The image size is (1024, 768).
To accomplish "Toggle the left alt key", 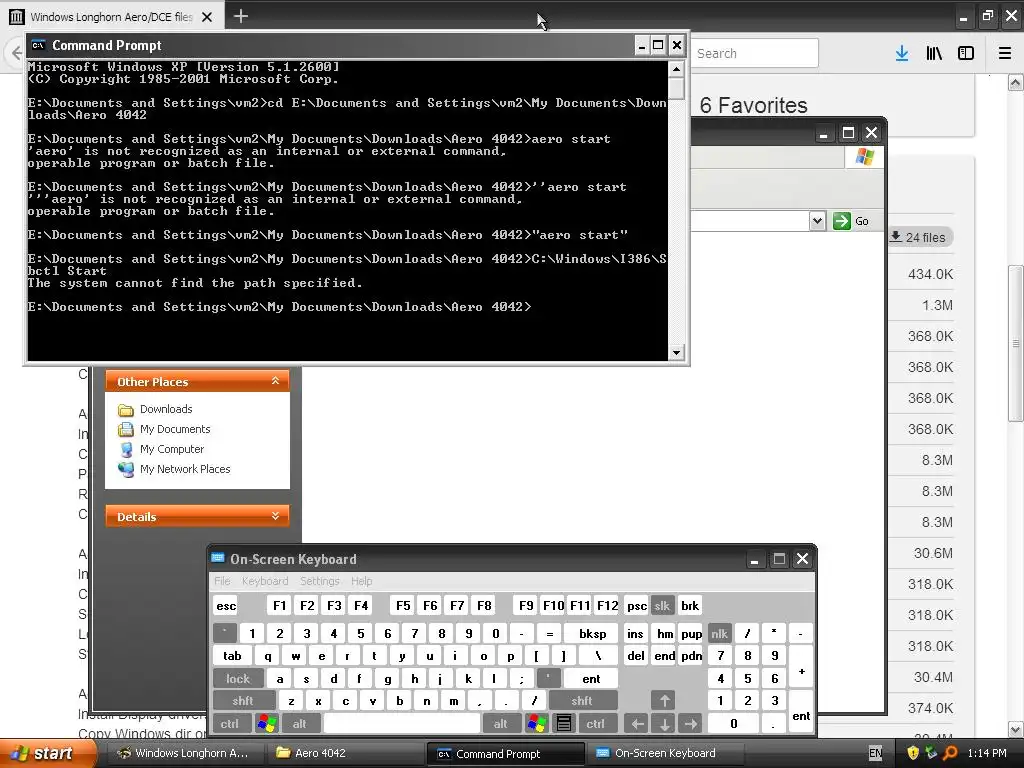I will point(299,724).
